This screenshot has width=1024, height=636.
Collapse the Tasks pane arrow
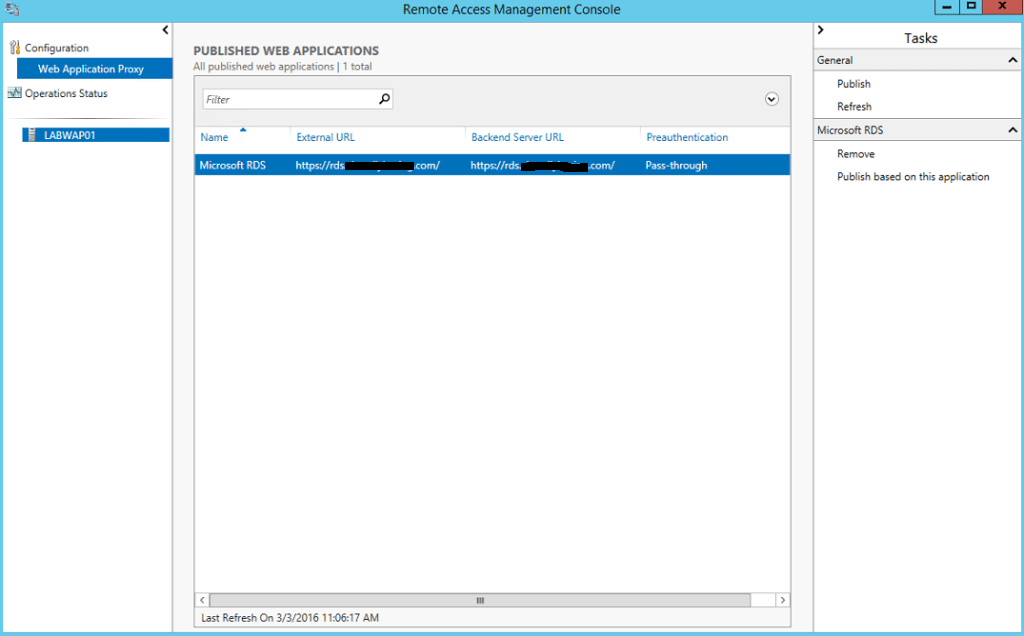(x=821, y=29)
